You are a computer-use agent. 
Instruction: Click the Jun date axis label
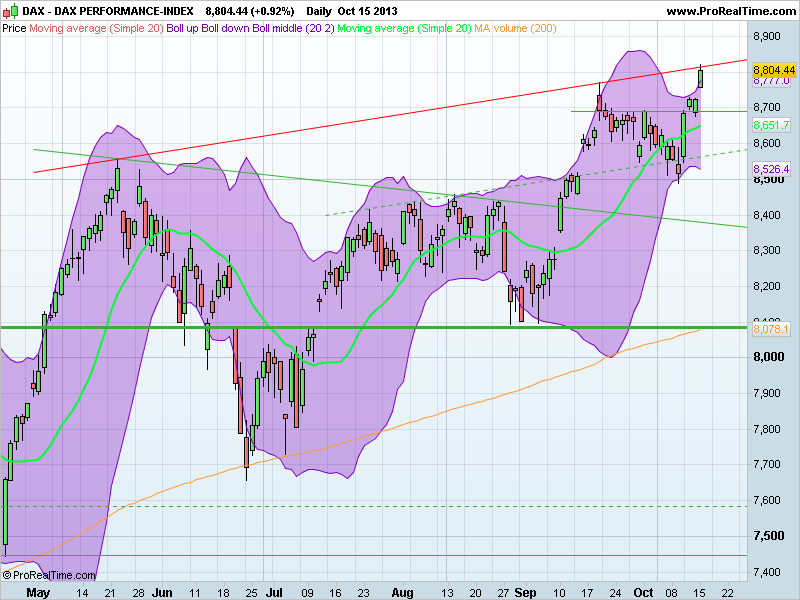coord(162,592)
